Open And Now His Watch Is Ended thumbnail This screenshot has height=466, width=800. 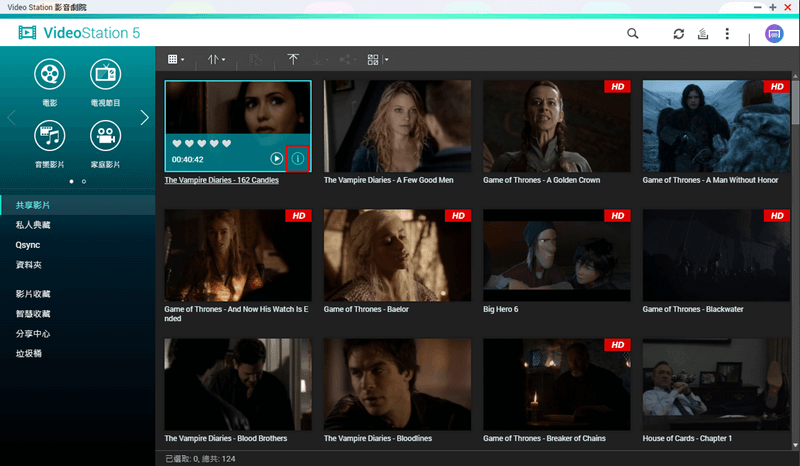238,255
